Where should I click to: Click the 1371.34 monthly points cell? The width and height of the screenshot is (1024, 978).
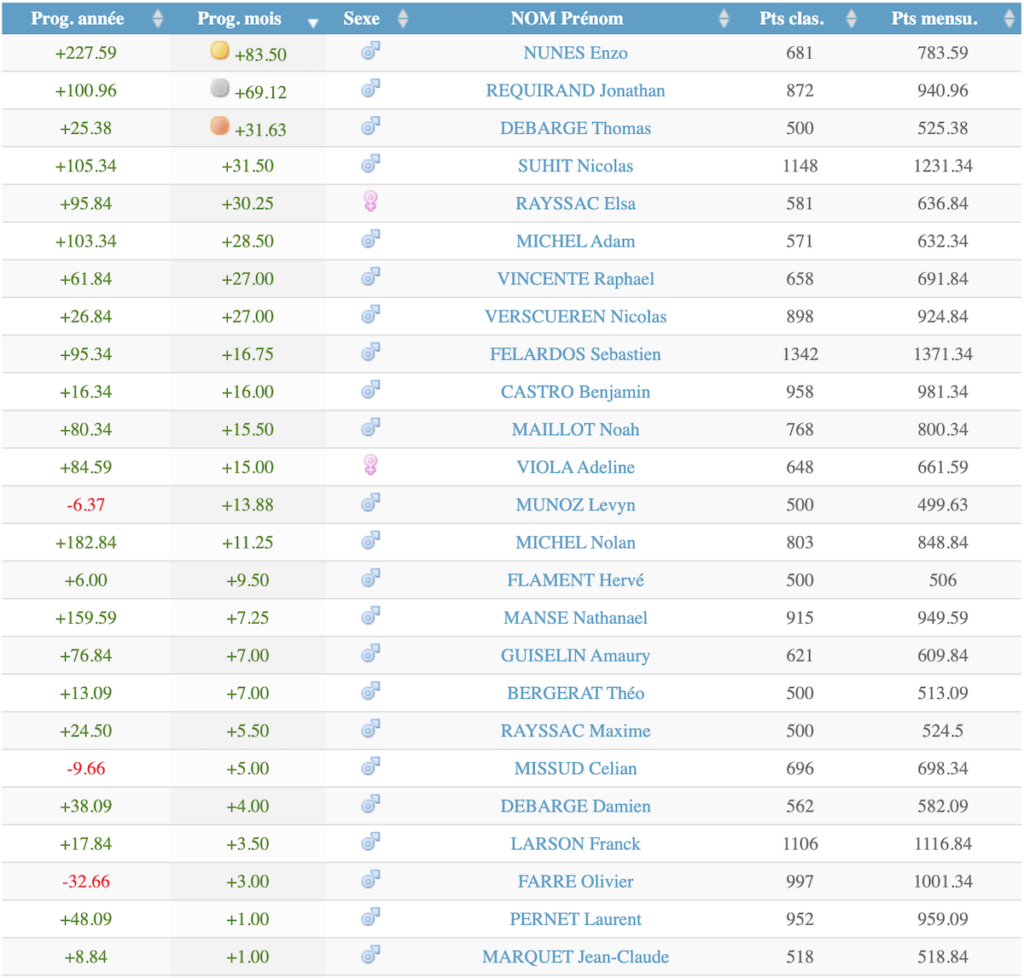click(x=943, y=354)
